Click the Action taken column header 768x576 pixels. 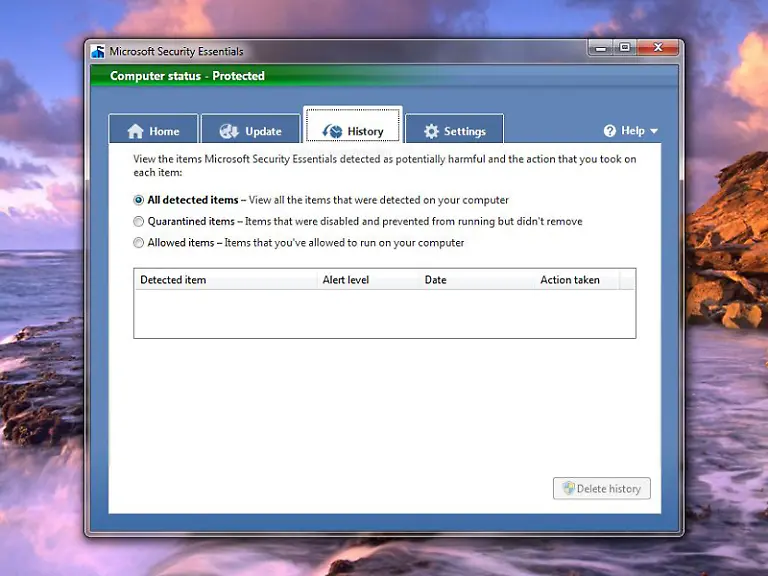[x=570, y=280]
